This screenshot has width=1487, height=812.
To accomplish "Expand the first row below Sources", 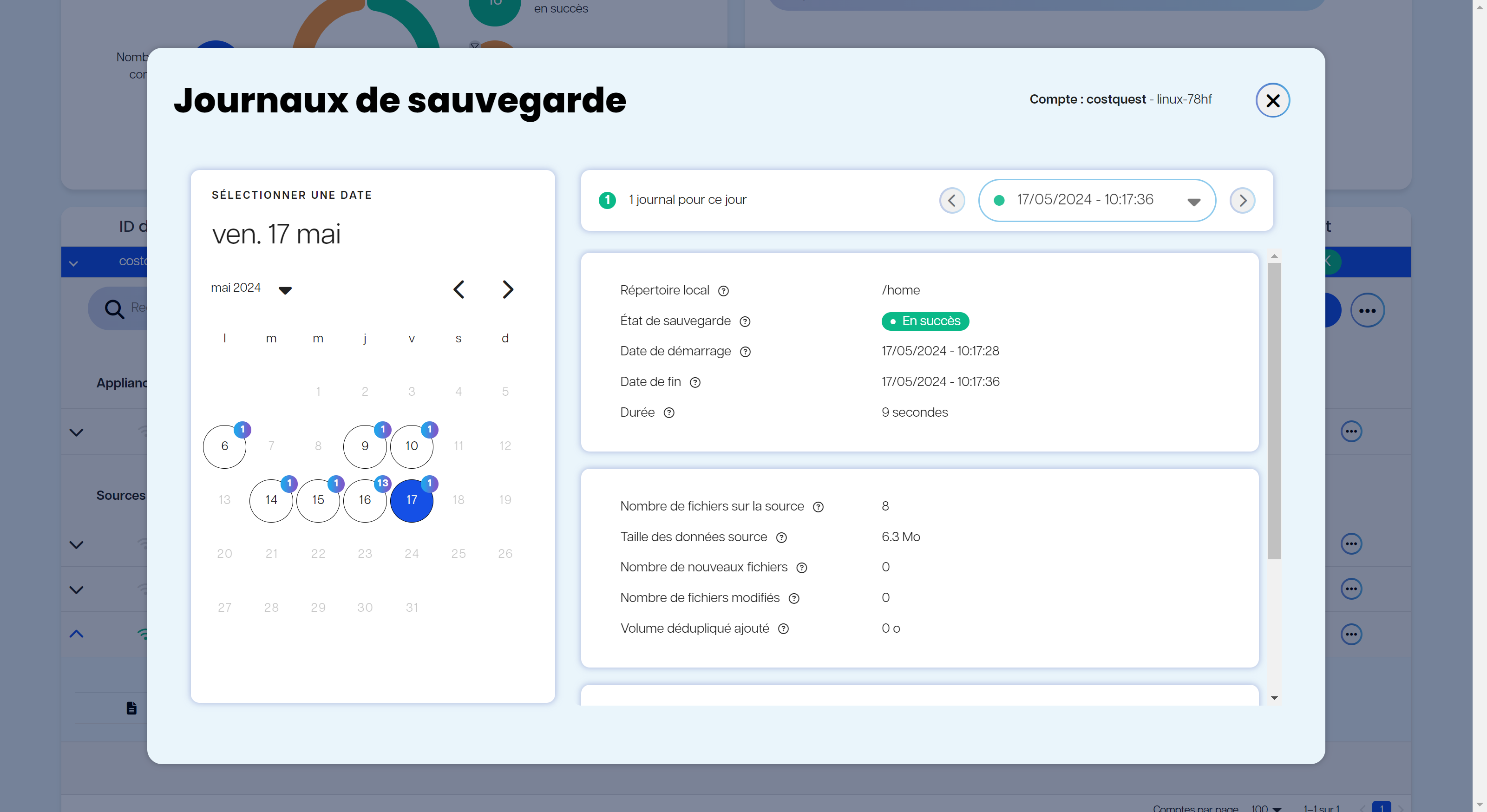I will click(76, 545).
